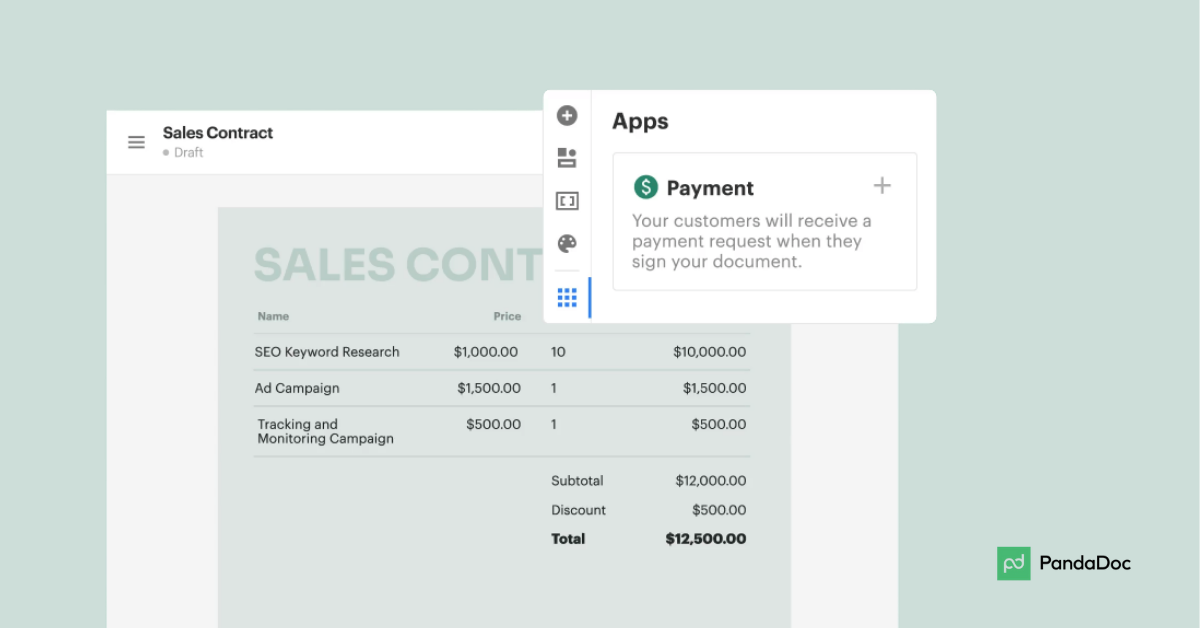Open the variables bracket icon
This screenshot has width=1200, height=628.
(567, 201)
